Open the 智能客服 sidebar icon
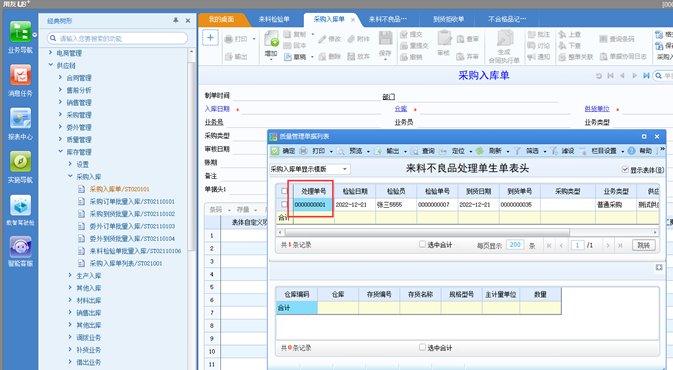This screenshot has width=673, height=370. 20,252
